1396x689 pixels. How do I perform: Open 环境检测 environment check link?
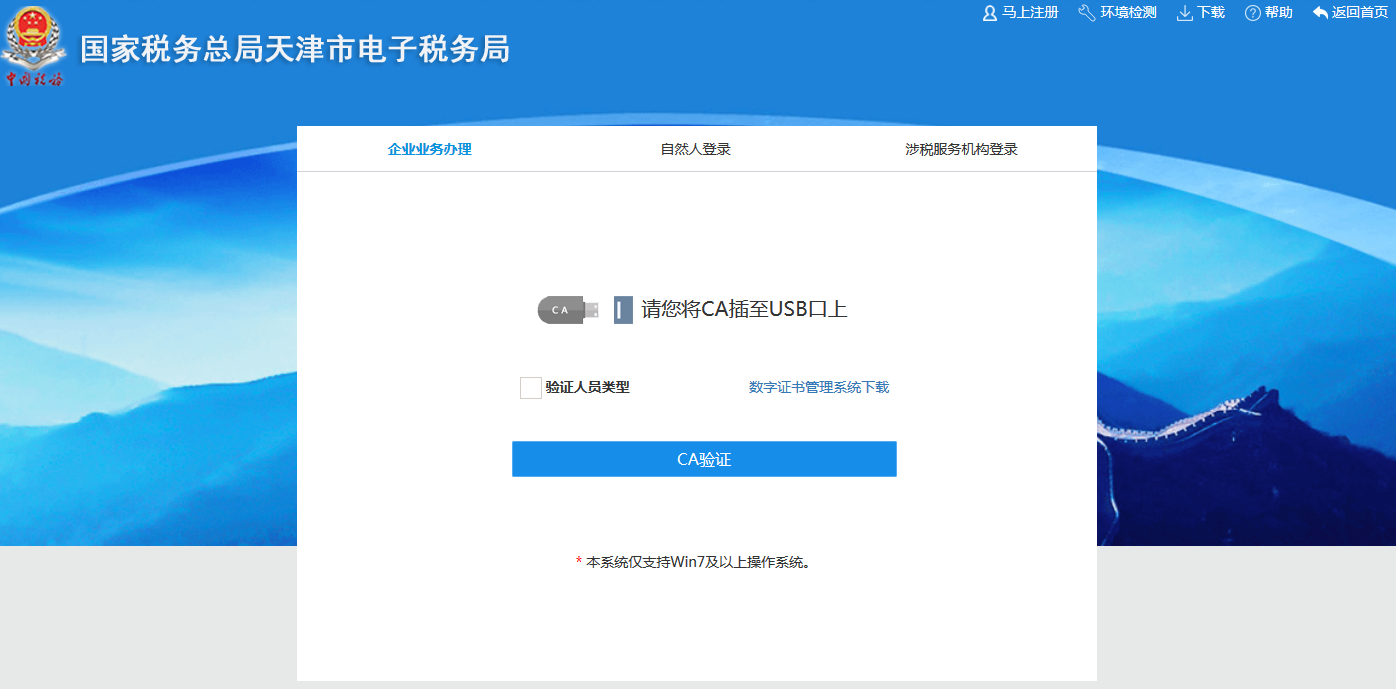(x=1128, y=13)
